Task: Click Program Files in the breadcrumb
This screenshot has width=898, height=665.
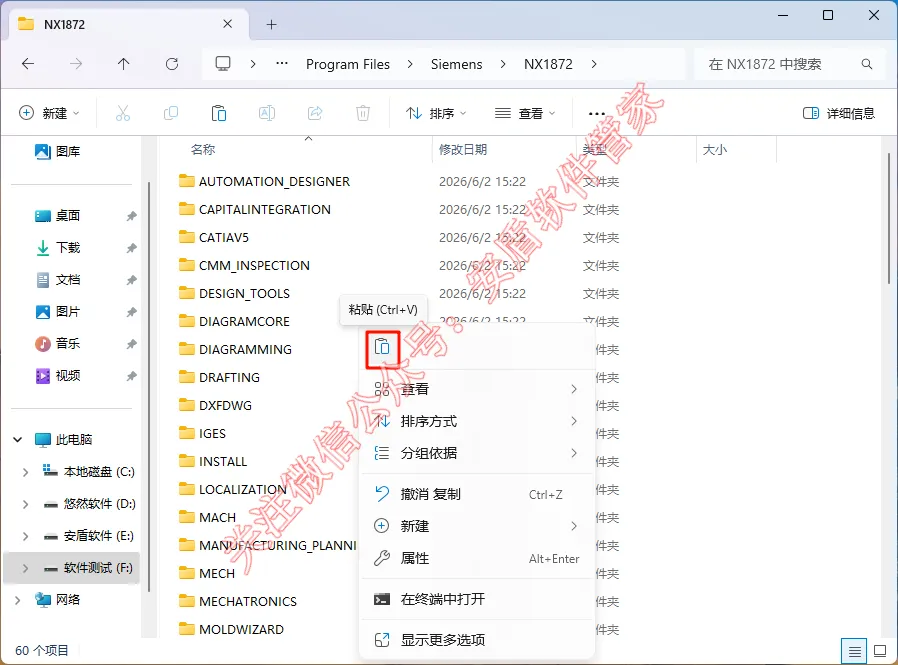Action: tap(348, 64)
